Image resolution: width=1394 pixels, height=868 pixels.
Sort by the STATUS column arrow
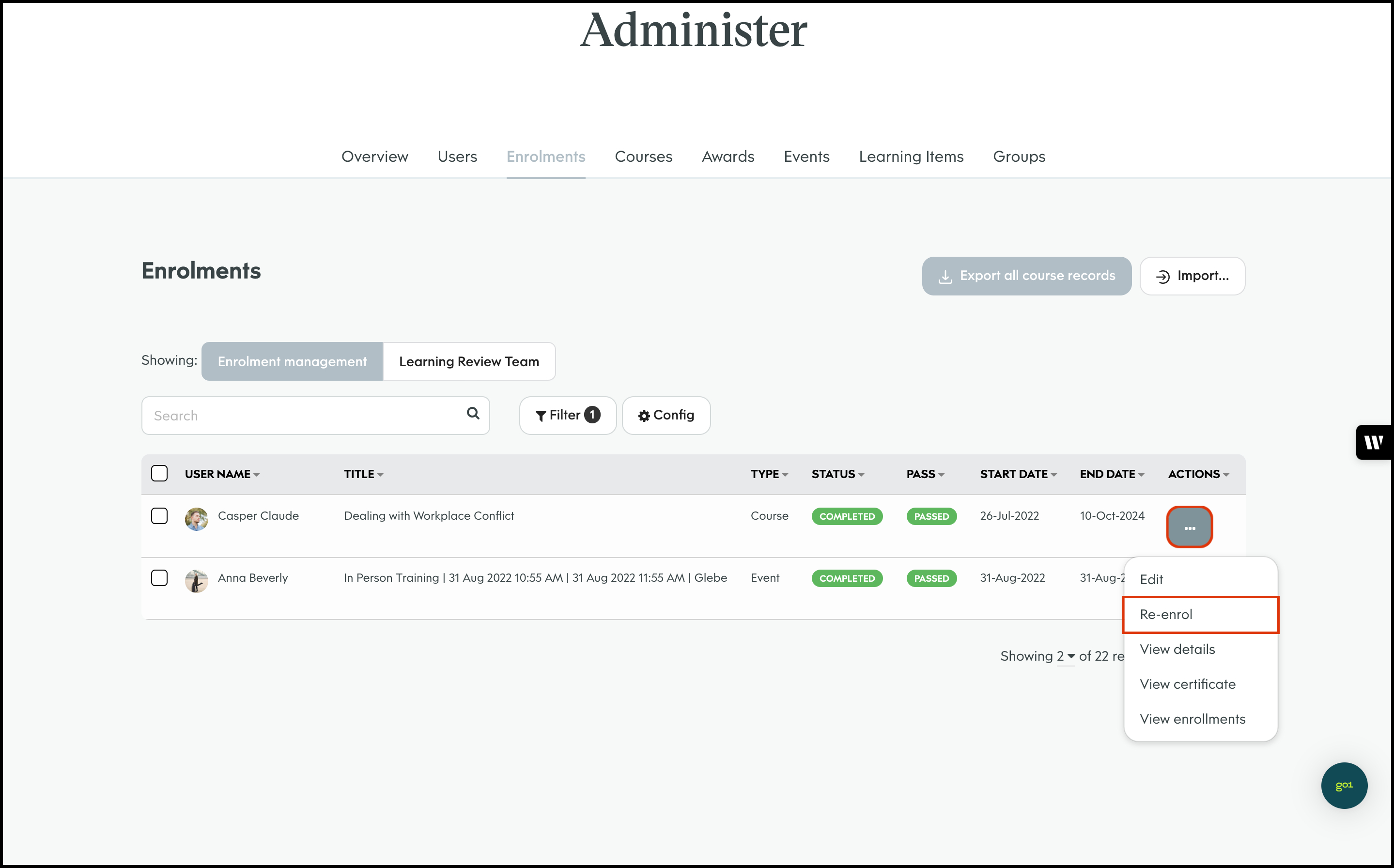pyautogui.click(x=861, y=475)
